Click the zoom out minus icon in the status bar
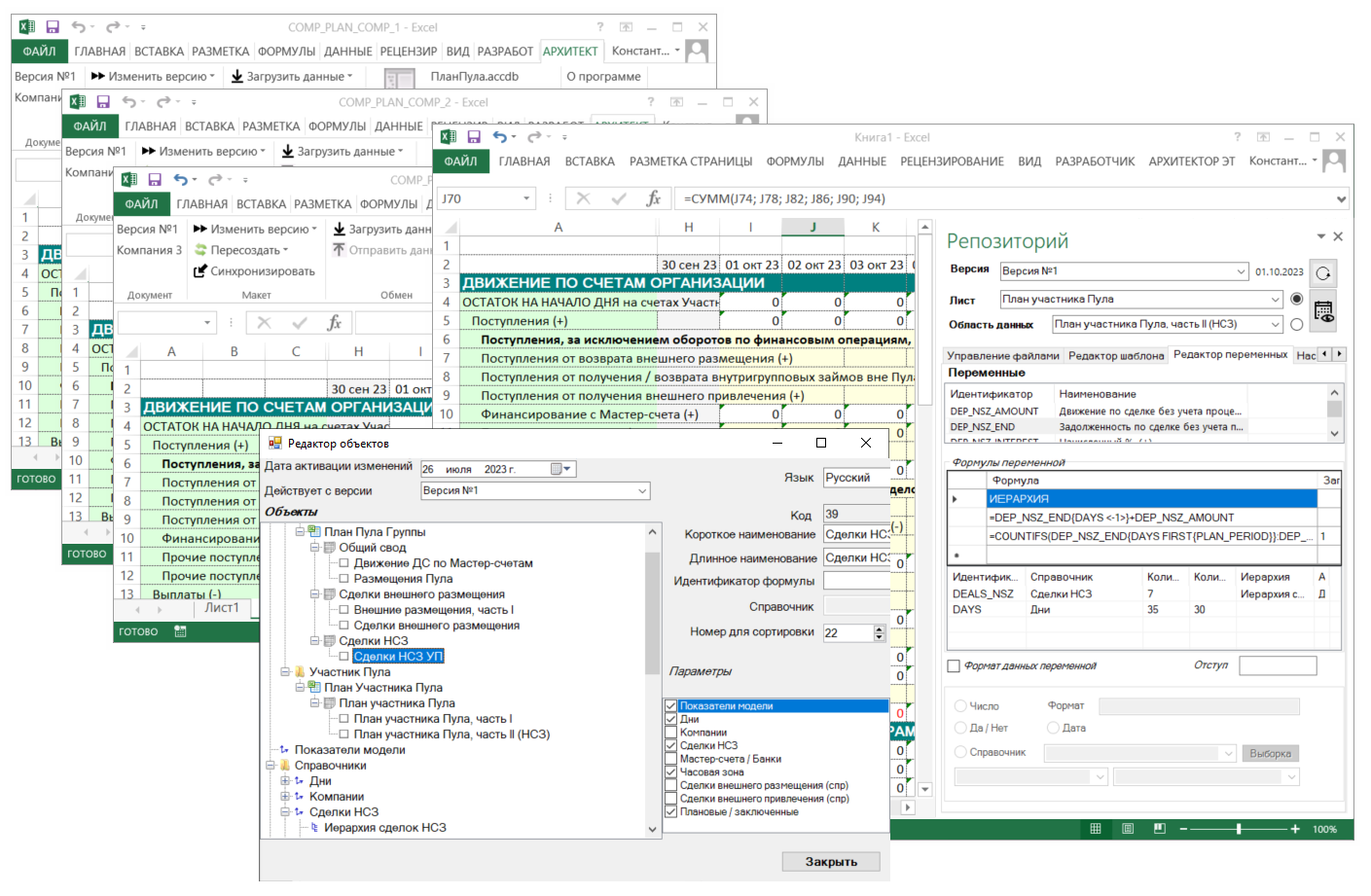Screen dimensions: 1371x896 coord(1183,829)
